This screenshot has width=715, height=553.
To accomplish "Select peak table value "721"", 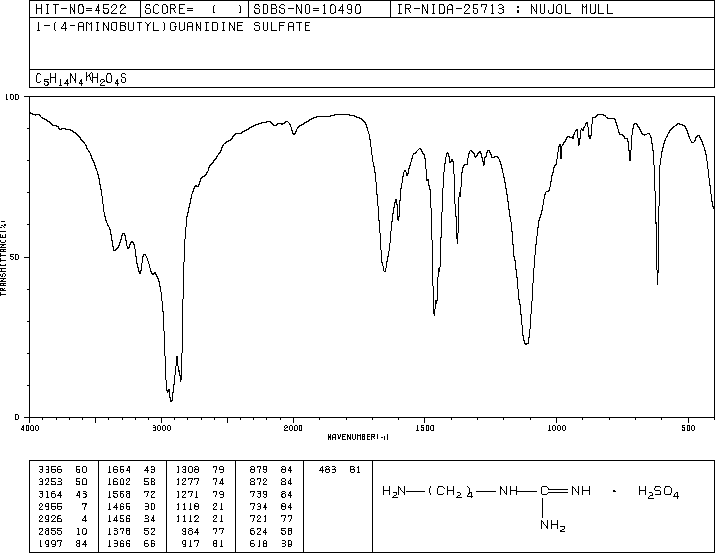I will pos(259,519).
